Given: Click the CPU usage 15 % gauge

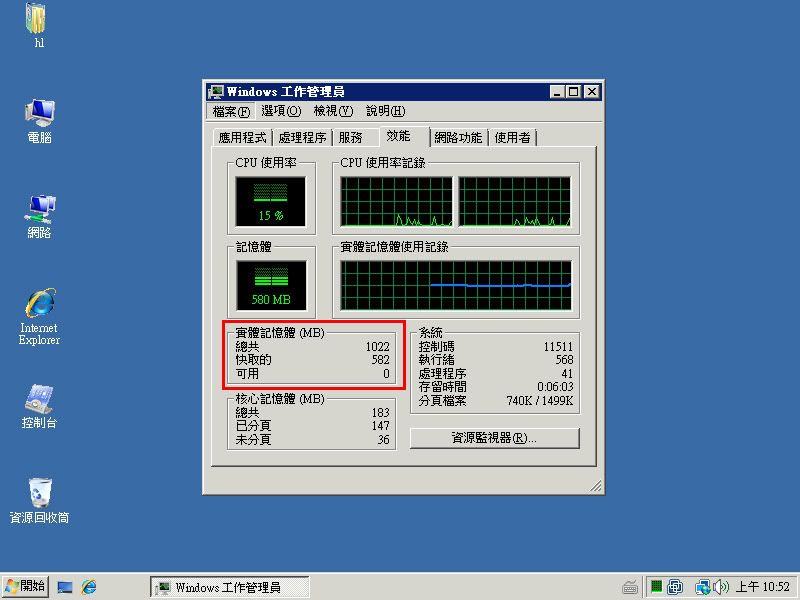Looking at the screenshot, I should click(x=270, y=202).
